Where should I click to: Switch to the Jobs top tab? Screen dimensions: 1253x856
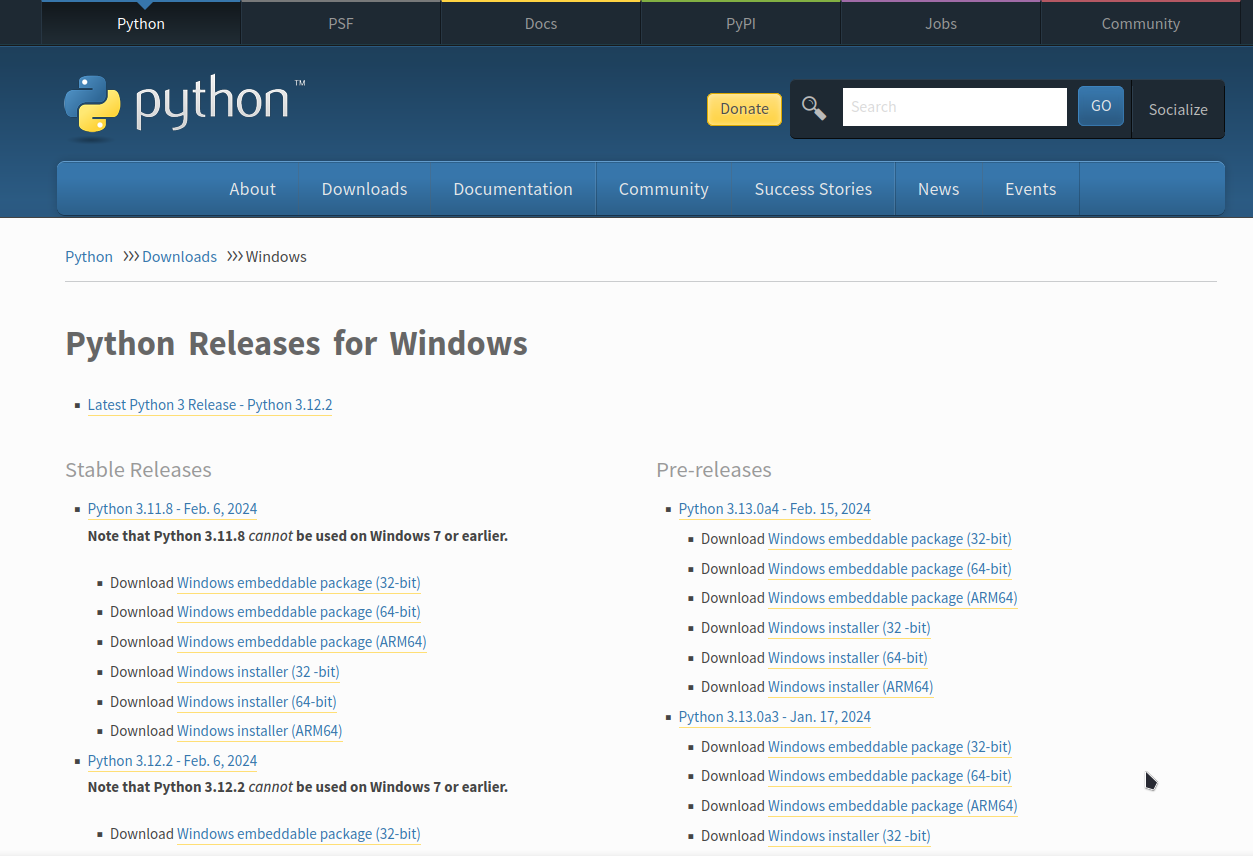click(x=941, y=23)
